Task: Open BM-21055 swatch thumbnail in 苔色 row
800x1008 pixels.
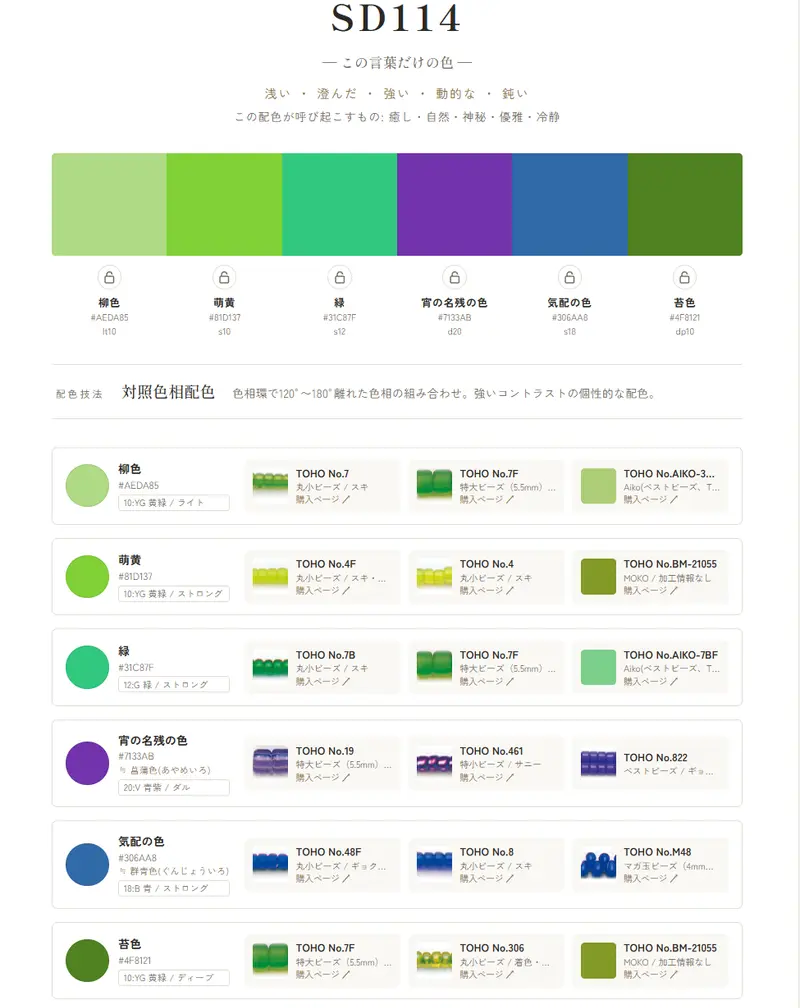Action: coord(598,960)
